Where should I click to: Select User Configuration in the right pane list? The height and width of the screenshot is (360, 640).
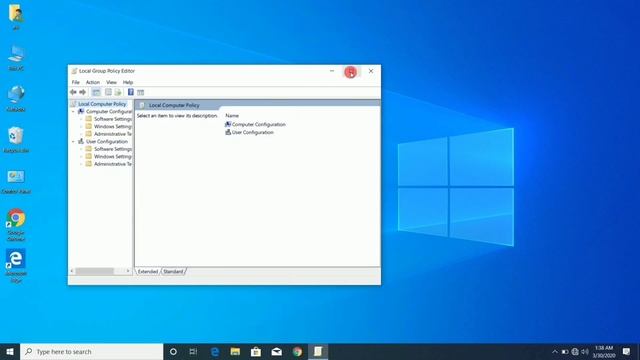[x=249, y=132]
